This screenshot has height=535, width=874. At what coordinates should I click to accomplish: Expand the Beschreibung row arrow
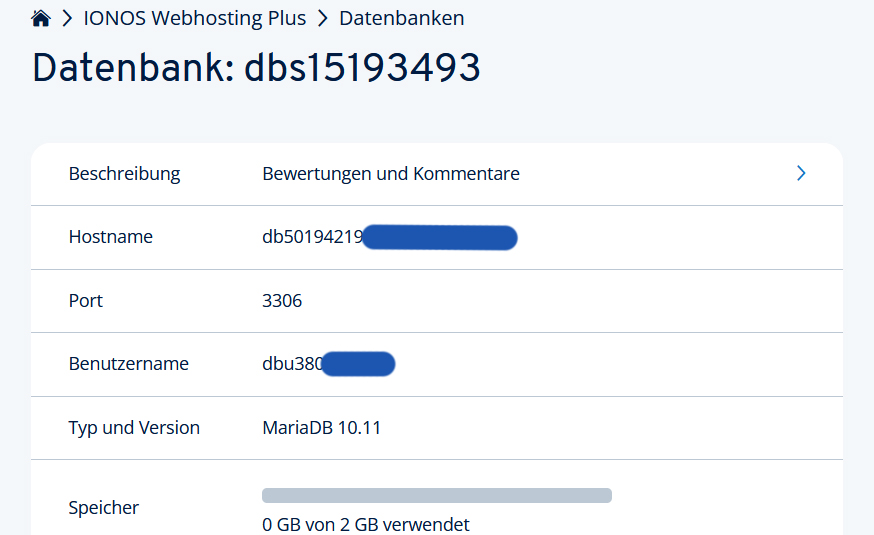tap(800, 174)
